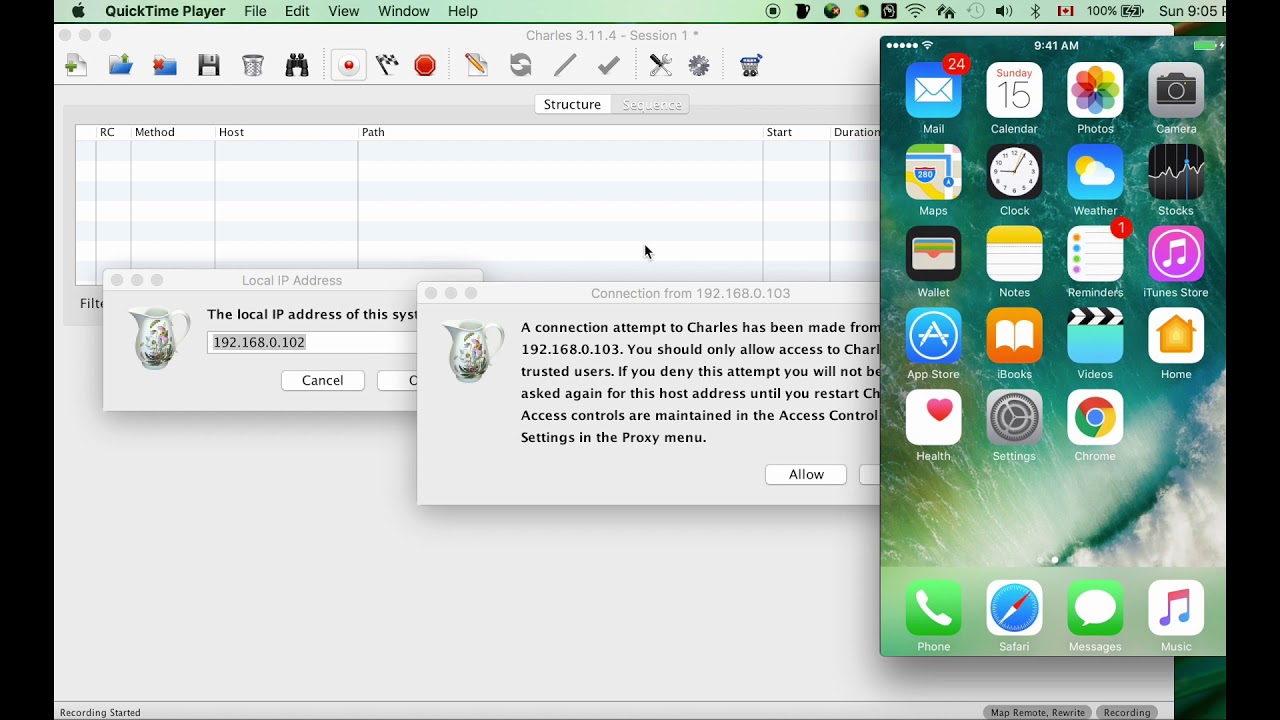The image size is (1280, 720).
Task: Click the Throttling checkered flag icon
Action: pos(387,66)
